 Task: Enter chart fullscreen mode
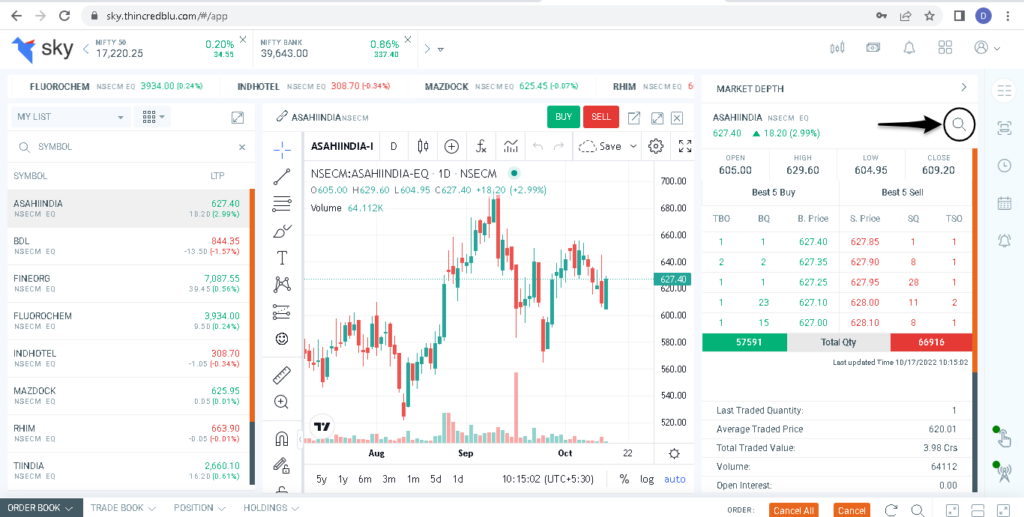685,146
